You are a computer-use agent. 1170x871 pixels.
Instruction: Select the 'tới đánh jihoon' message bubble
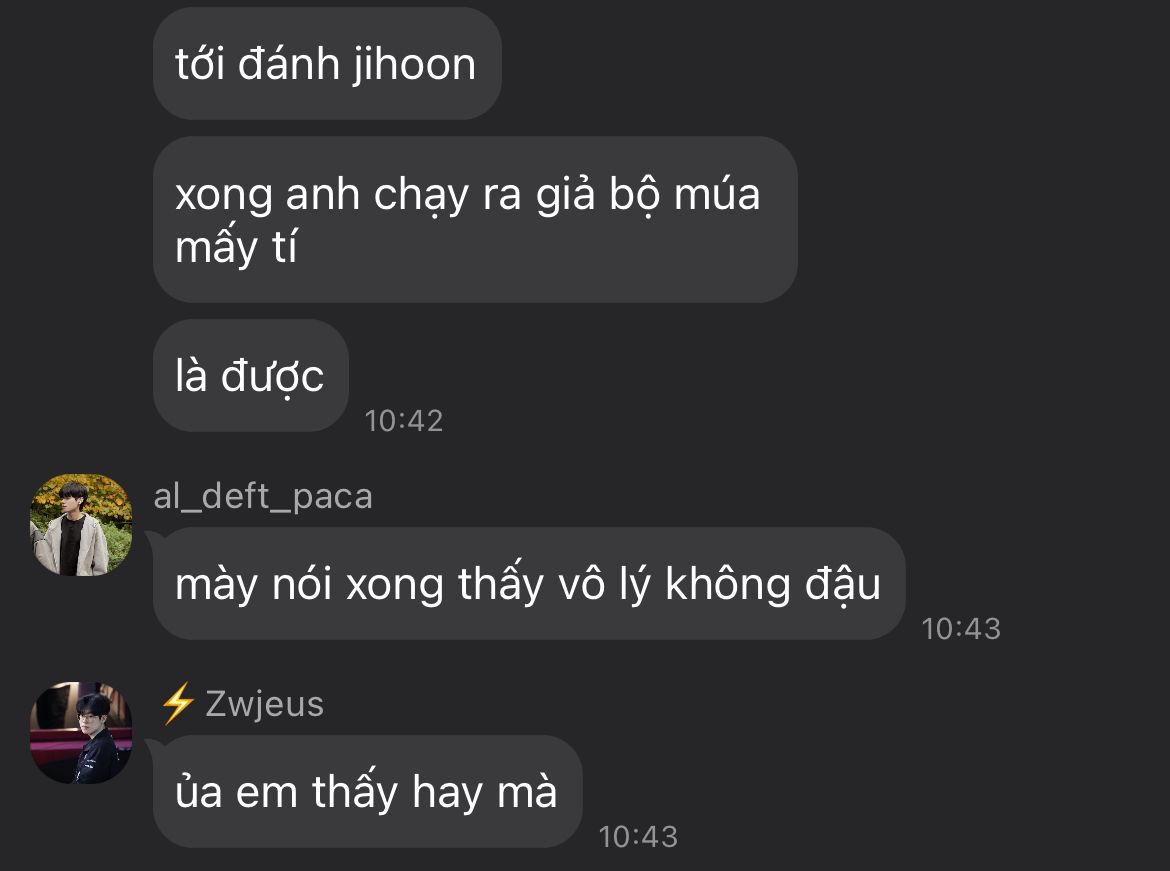(327, 64)
